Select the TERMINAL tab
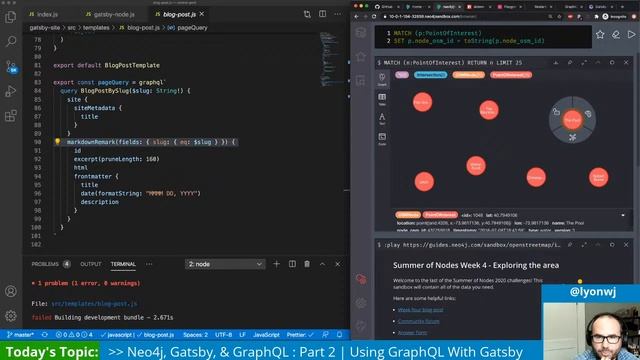 pyautogui.click(x=123, y=264)
